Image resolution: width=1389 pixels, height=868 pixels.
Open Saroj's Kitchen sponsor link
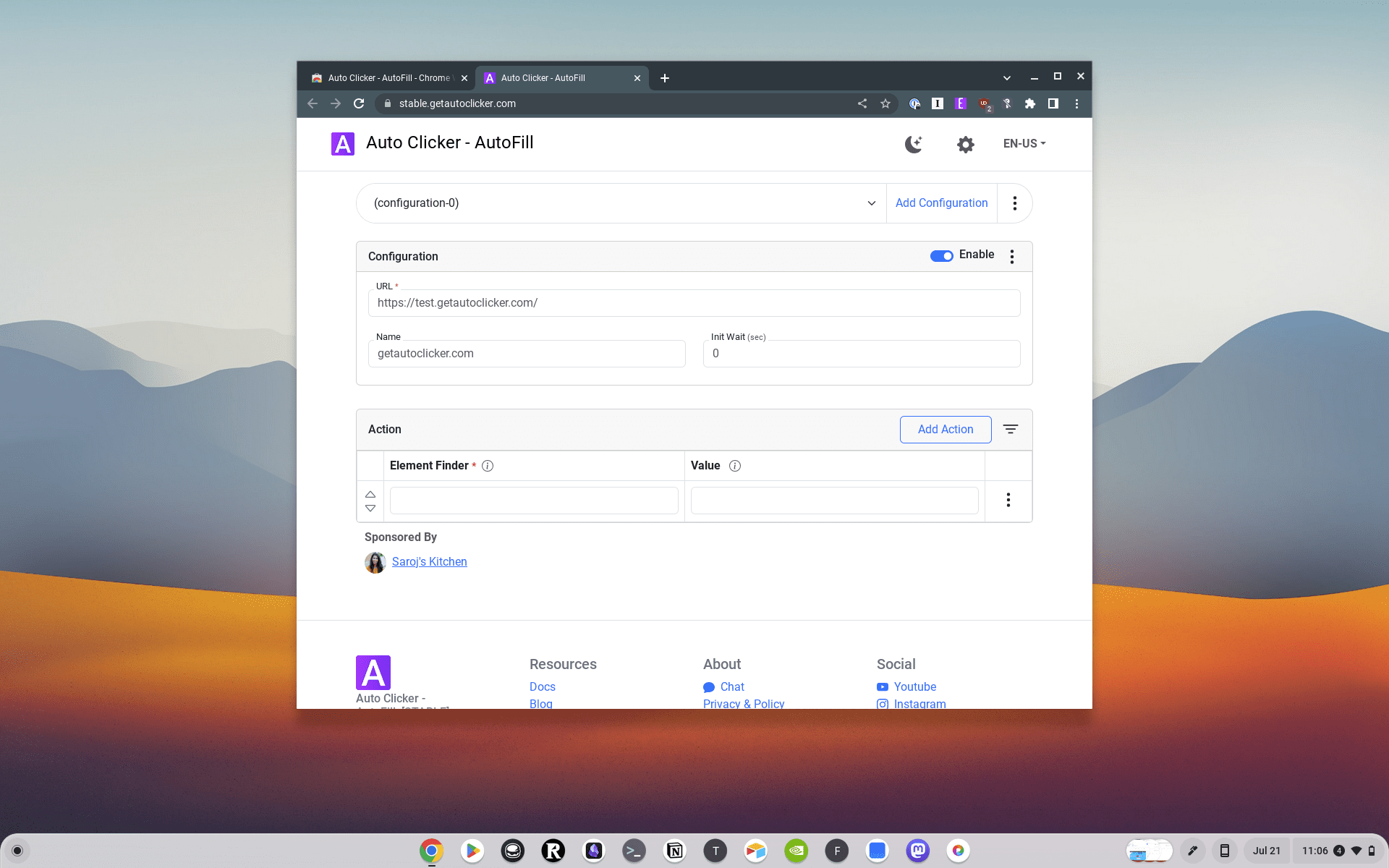coord(429,562)
